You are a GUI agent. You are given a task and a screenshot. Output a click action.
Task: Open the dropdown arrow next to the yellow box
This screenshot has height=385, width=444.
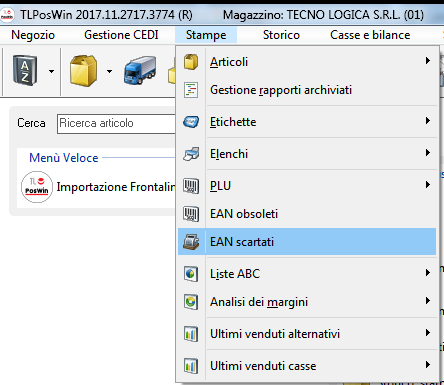pos(109,71)
